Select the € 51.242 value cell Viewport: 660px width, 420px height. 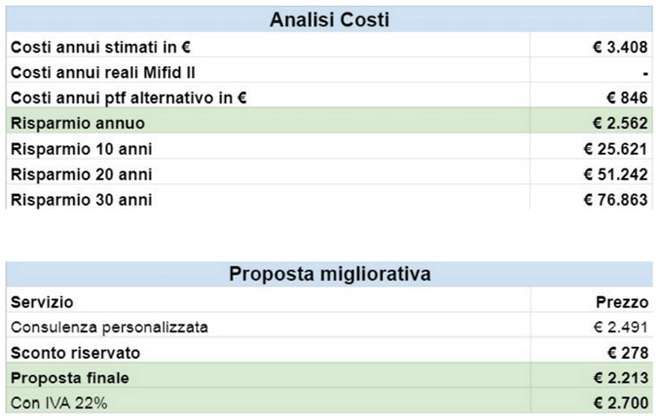[x=617, y=174]
